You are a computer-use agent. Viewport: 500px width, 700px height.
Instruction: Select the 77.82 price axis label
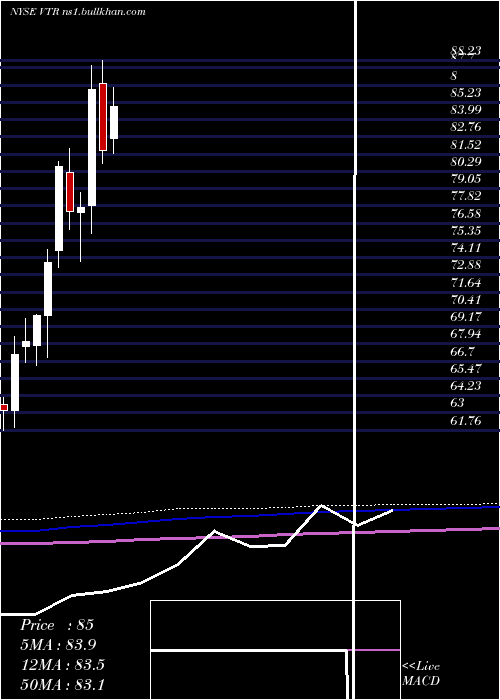pos(466,196)
